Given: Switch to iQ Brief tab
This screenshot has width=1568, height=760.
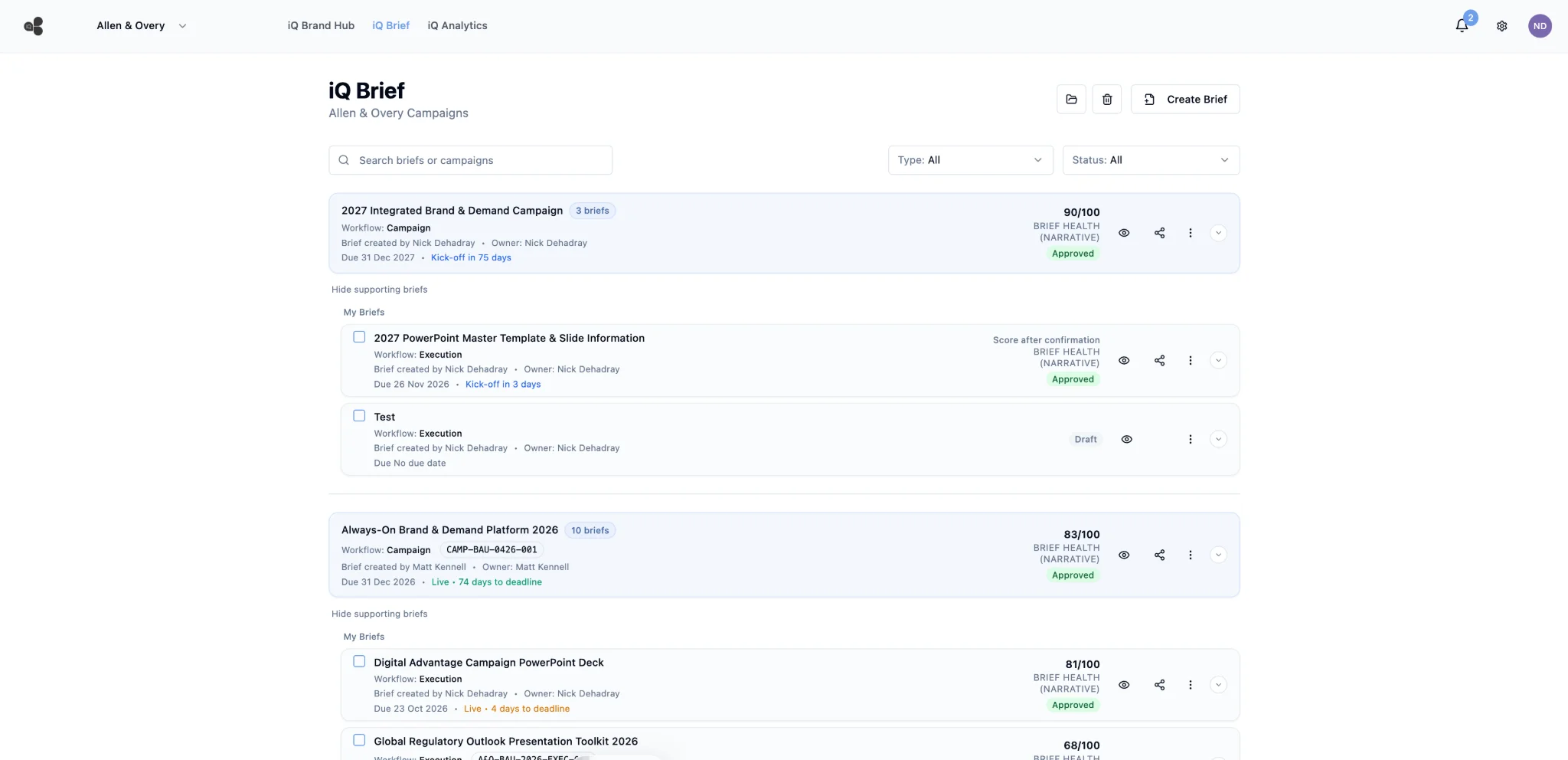Looking at the screenshot, I should pyautogui.click(x=390, y=25).
